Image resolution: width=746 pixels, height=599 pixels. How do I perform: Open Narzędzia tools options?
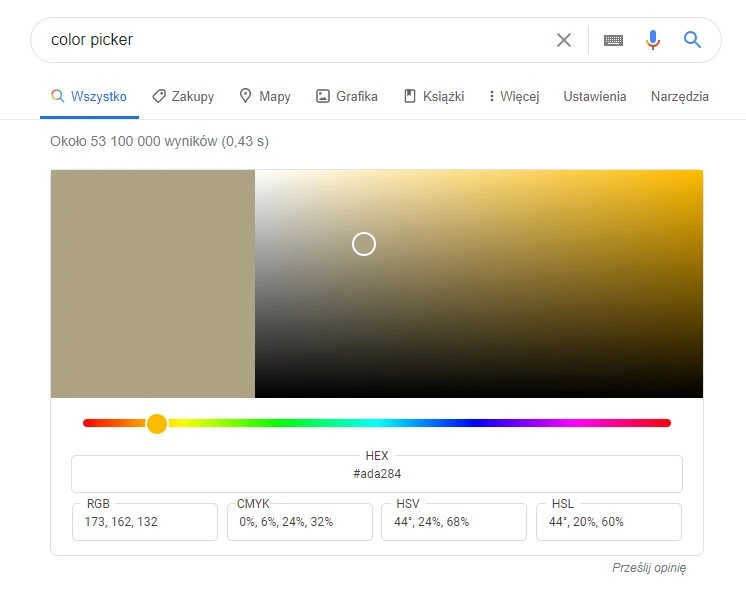(679, 97)
